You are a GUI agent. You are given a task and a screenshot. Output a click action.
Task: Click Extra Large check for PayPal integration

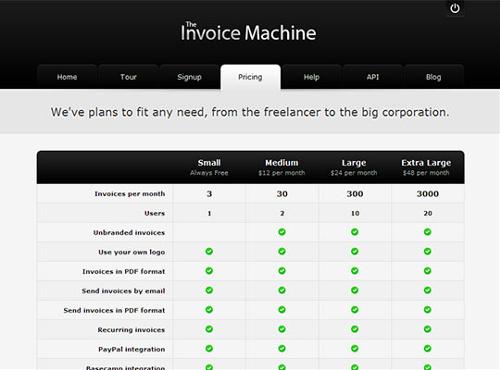pos(427,348)
